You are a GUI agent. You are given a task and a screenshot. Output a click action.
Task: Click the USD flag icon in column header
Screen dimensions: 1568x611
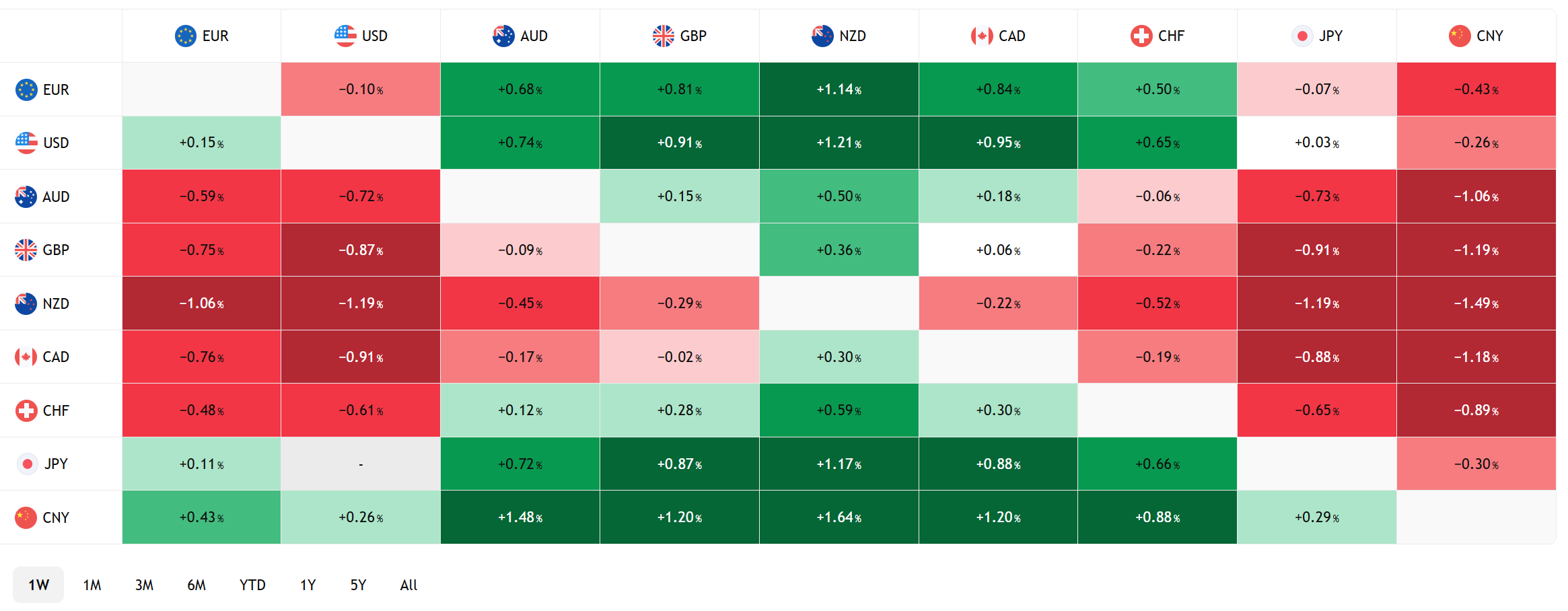click(345, 36)
